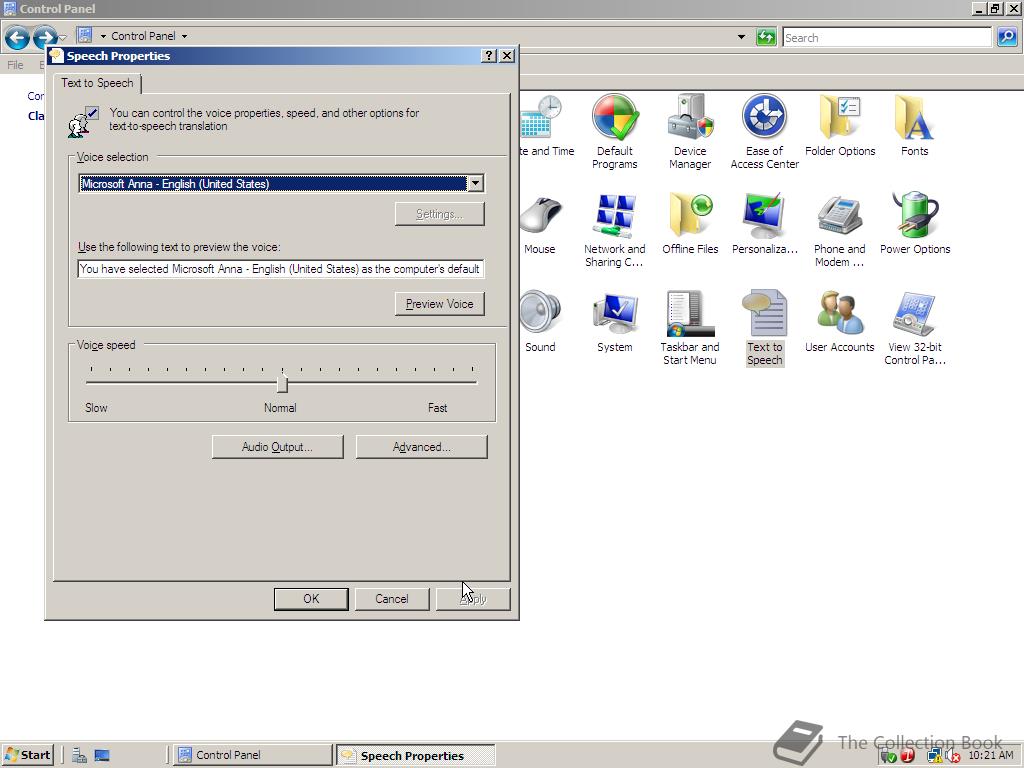
Task: Open the recent pages dropdown next to Forward
Action: click(x=63, y=37)
